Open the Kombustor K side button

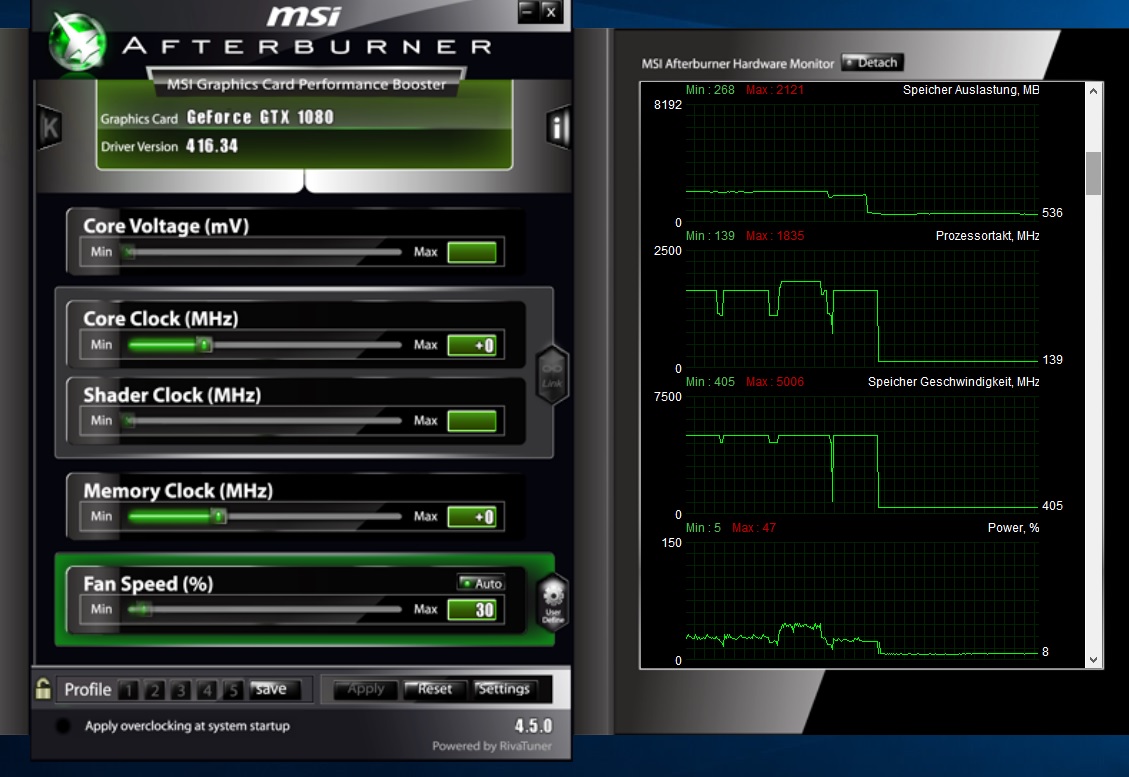pos(50,127)
